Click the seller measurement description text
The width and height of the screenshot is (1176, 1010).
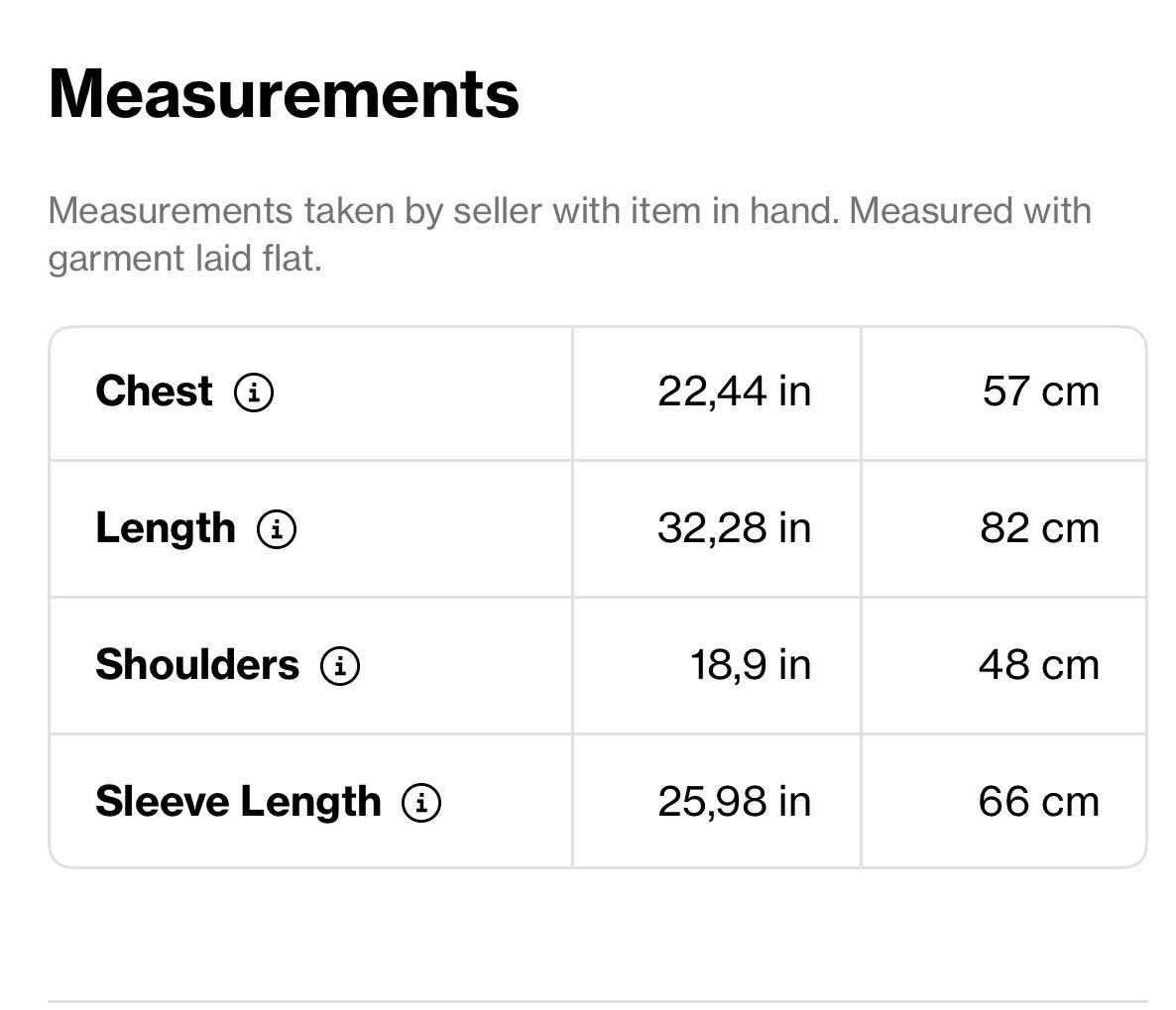569,234
